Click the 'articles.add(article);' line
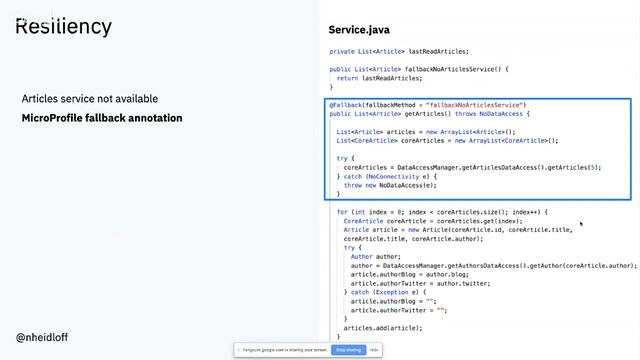Viewport: 640px width, 360px height. point(383,328)
